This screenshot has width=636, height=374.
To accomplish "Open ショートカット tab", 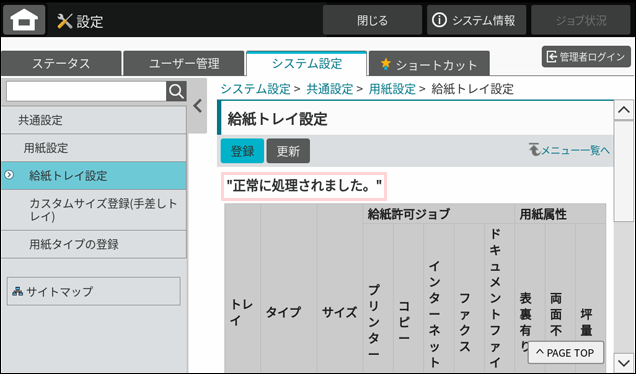I will (429, 64).
